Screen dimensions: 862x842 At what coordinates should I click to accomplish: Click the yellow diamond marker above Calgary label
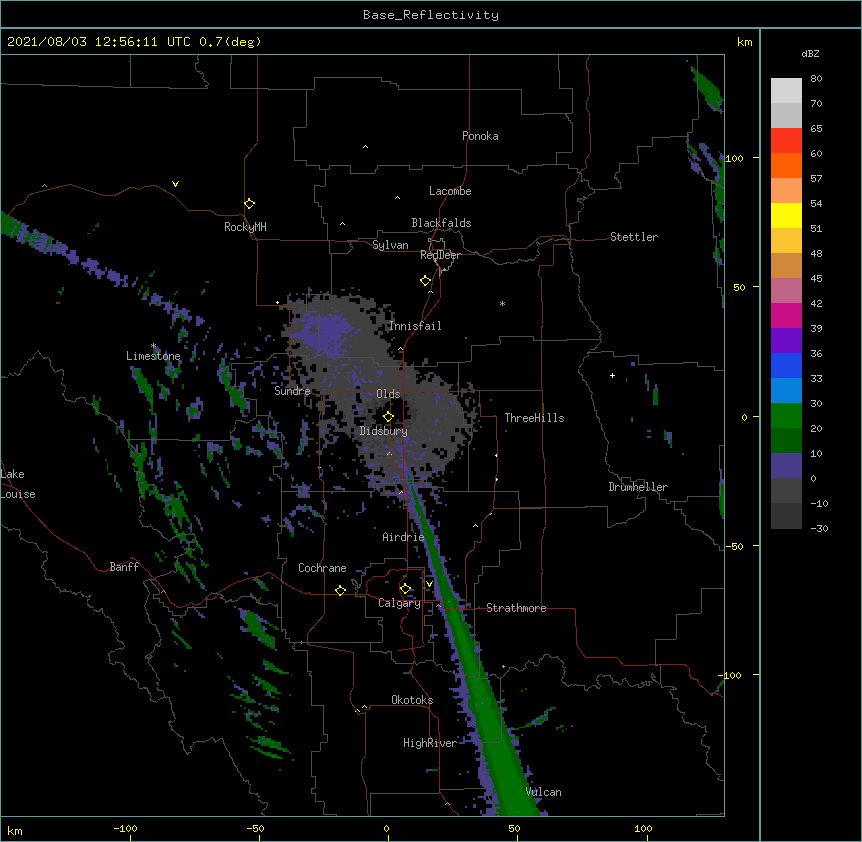click(x=405, y=589)
